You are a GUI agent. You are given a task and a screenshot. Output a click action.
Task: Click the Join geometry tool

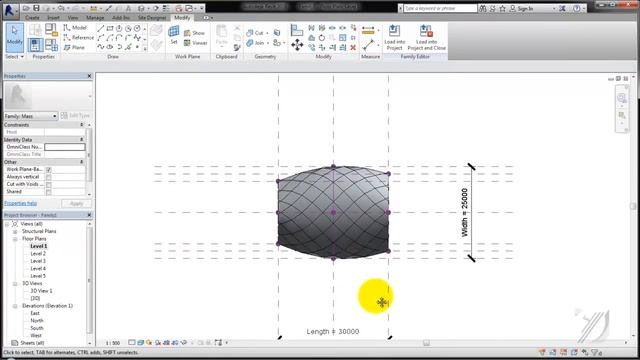tap(256, 43)
